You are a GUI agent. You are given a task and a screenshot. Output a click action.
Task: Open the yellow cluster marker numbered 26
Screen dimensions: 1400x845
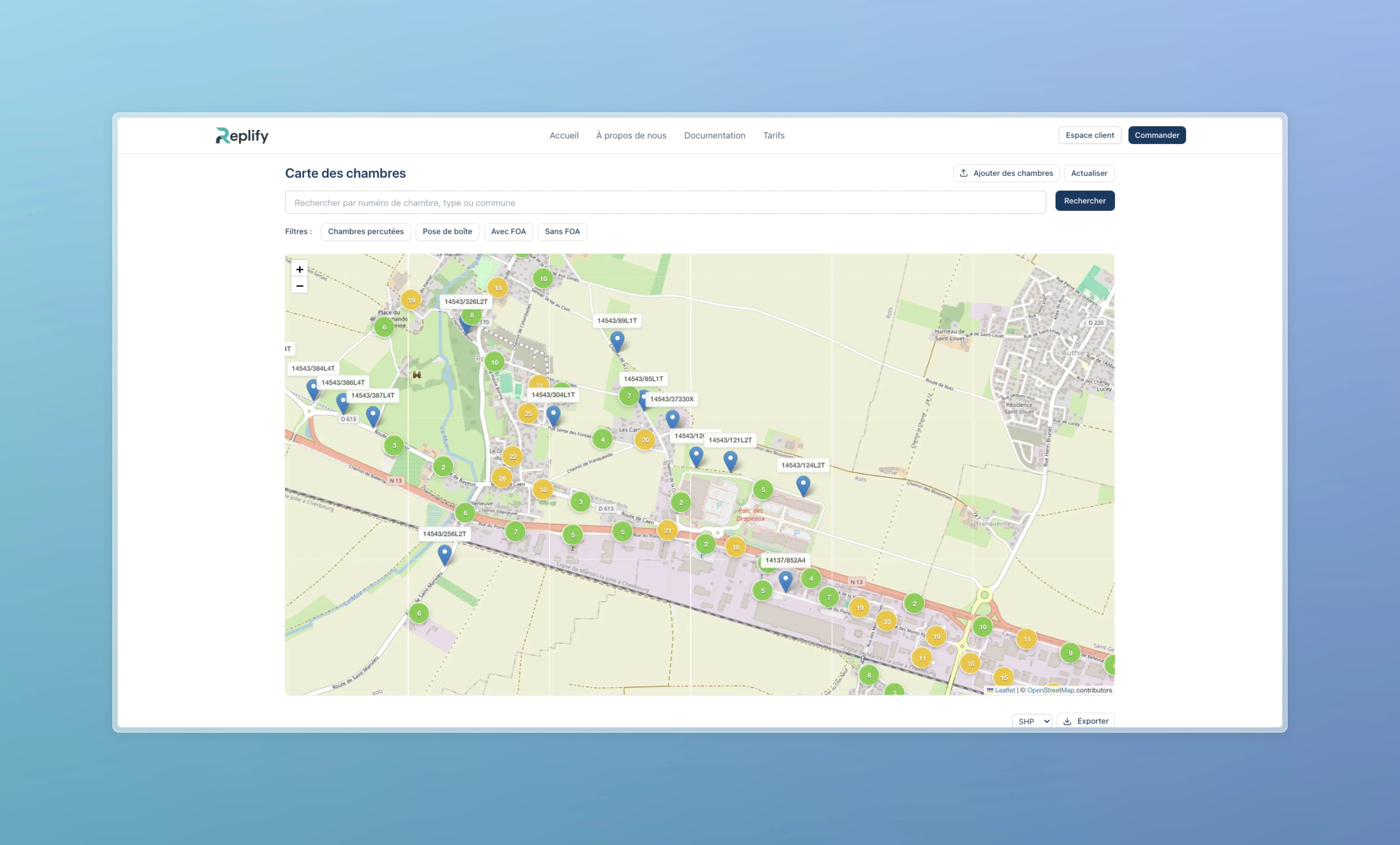(502, 478)
